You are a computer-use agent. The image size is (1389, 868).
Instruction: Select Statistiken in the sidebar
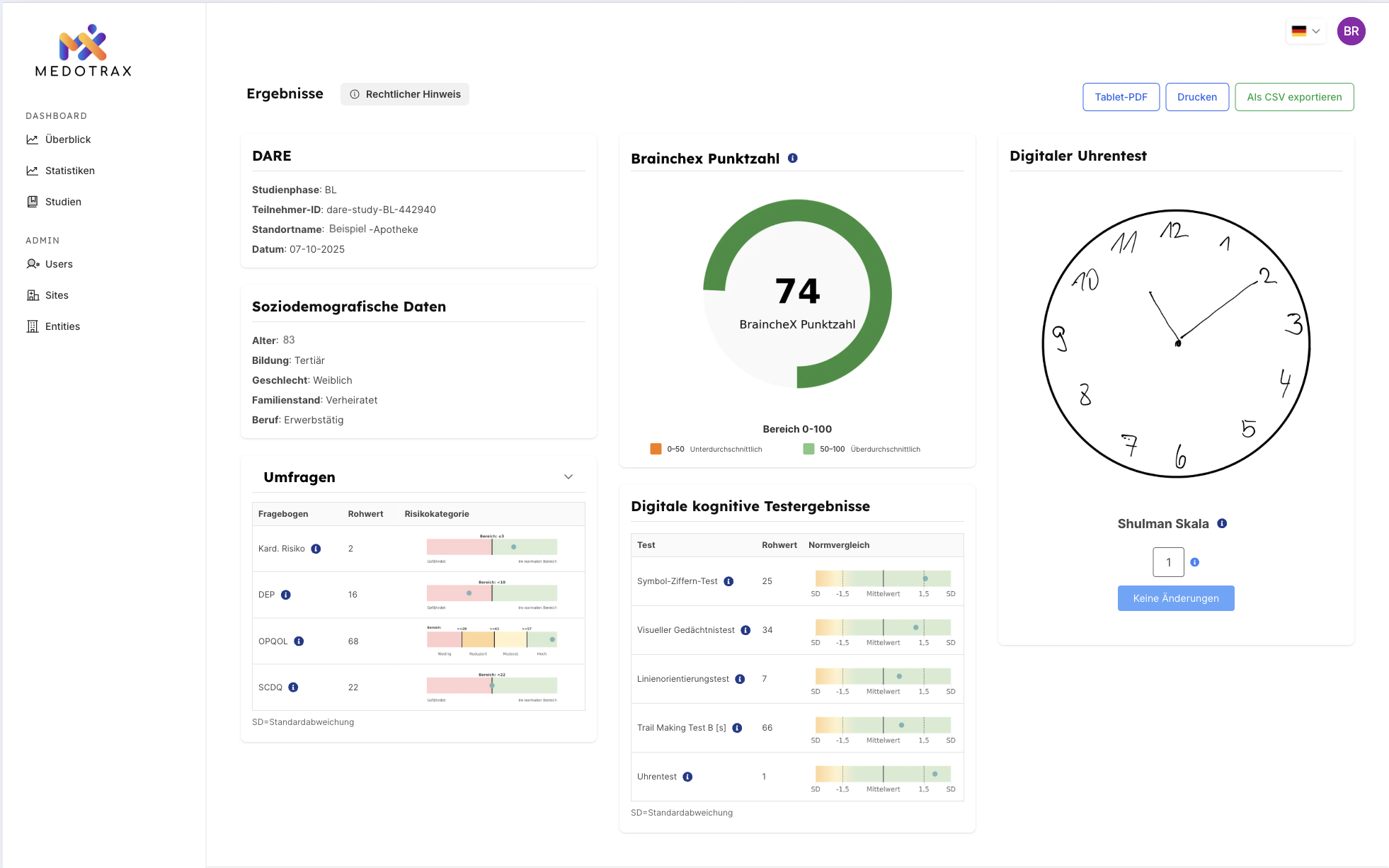(69, 171)
